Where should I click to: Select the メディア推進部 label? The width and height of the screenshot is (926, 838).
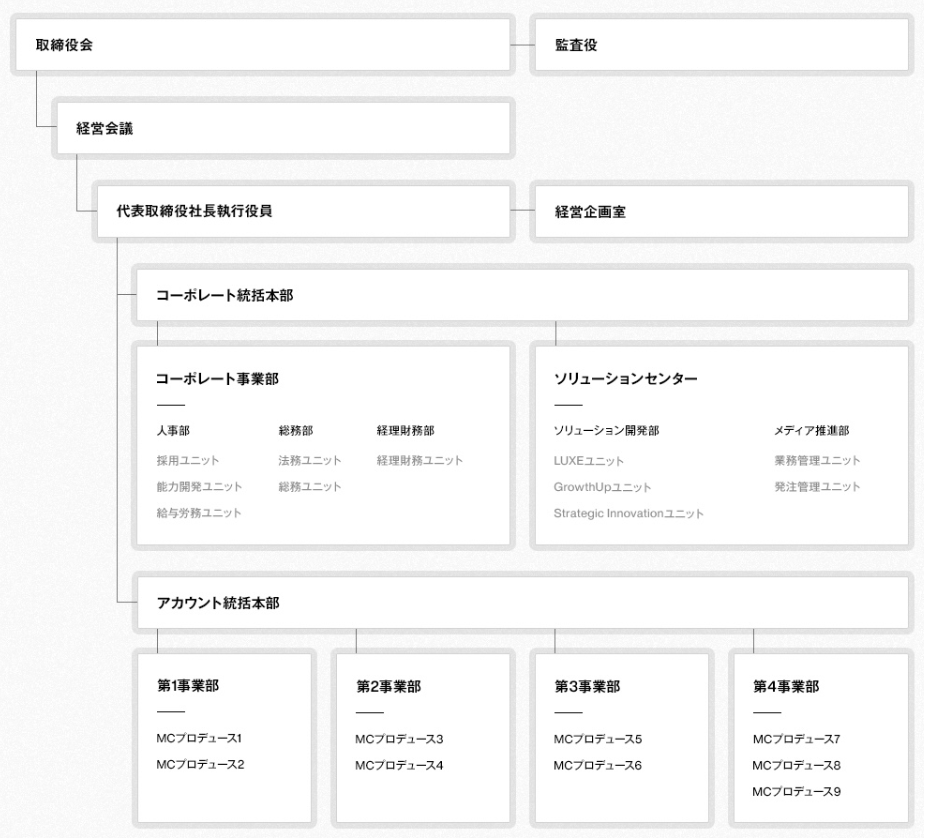click(811, 431)
